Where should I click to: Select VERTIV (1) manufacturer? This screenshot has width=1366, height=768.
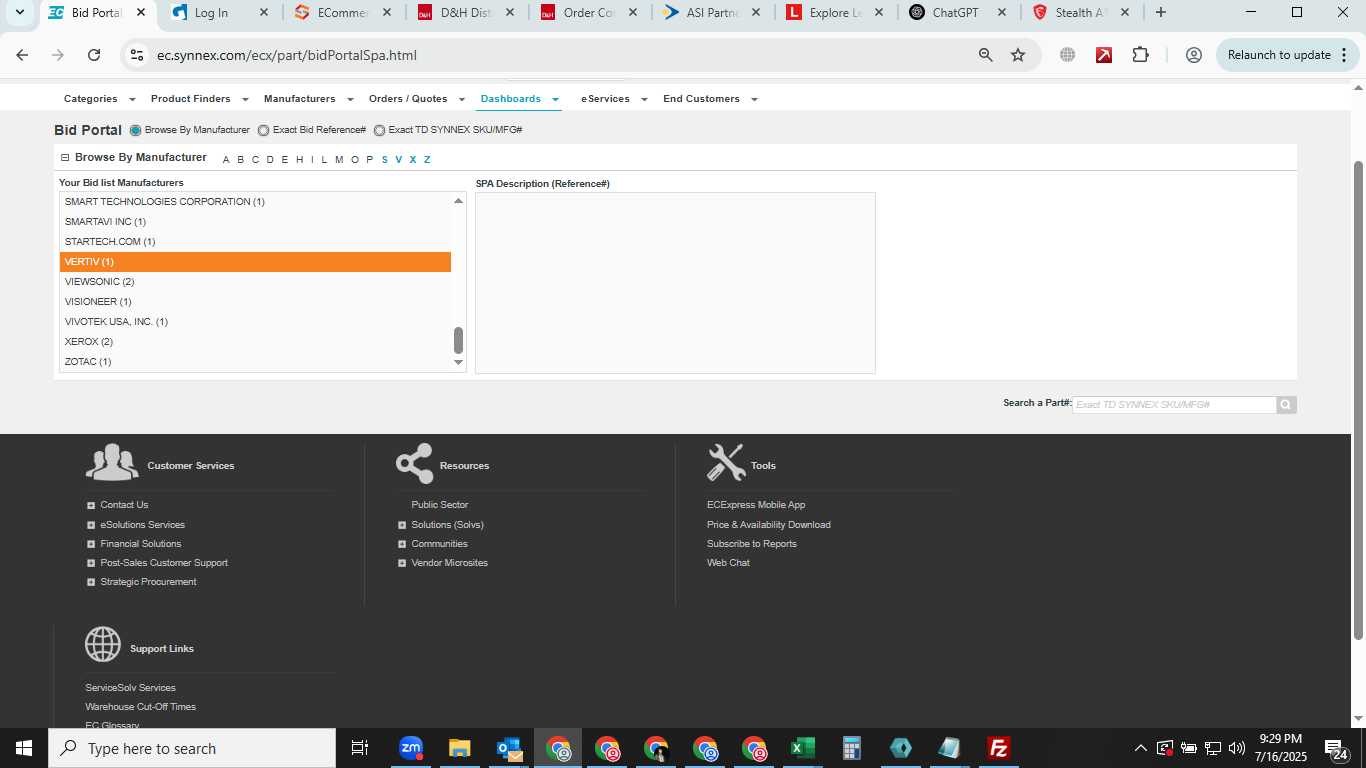(255, 262)
